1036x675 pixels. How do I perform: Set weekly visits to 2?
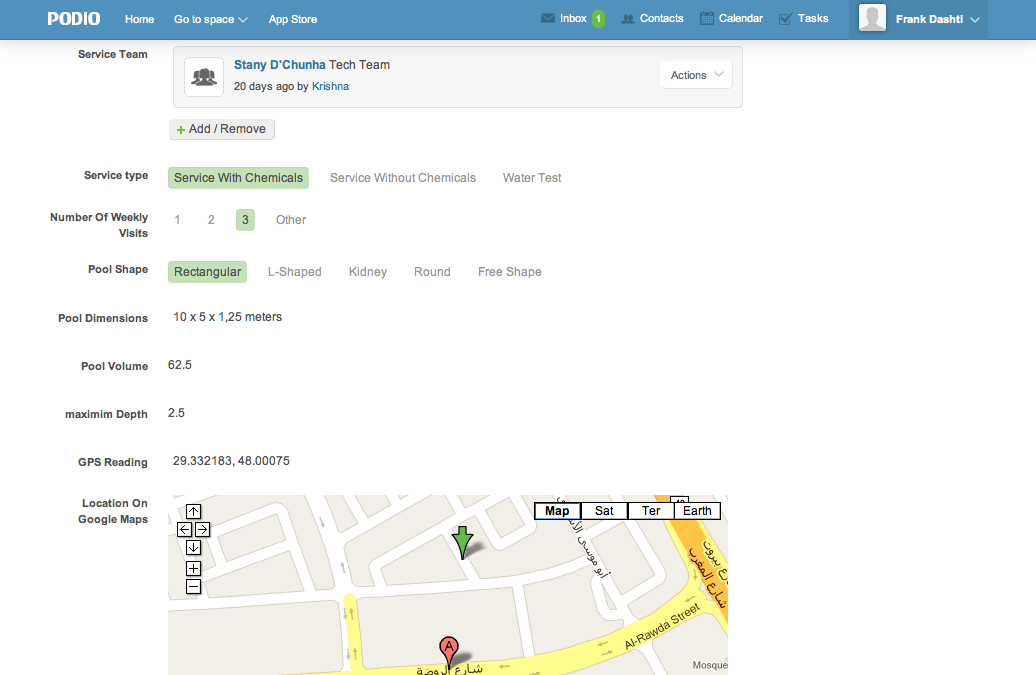pyautogui.click(x=211, y=220)
